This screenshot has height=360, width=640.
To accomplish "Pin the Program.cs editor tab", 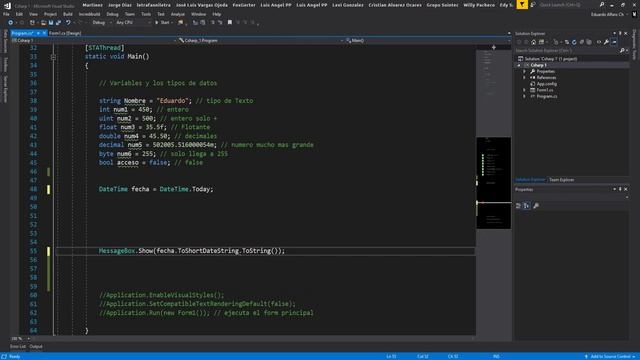I will [x=38, y=33].
